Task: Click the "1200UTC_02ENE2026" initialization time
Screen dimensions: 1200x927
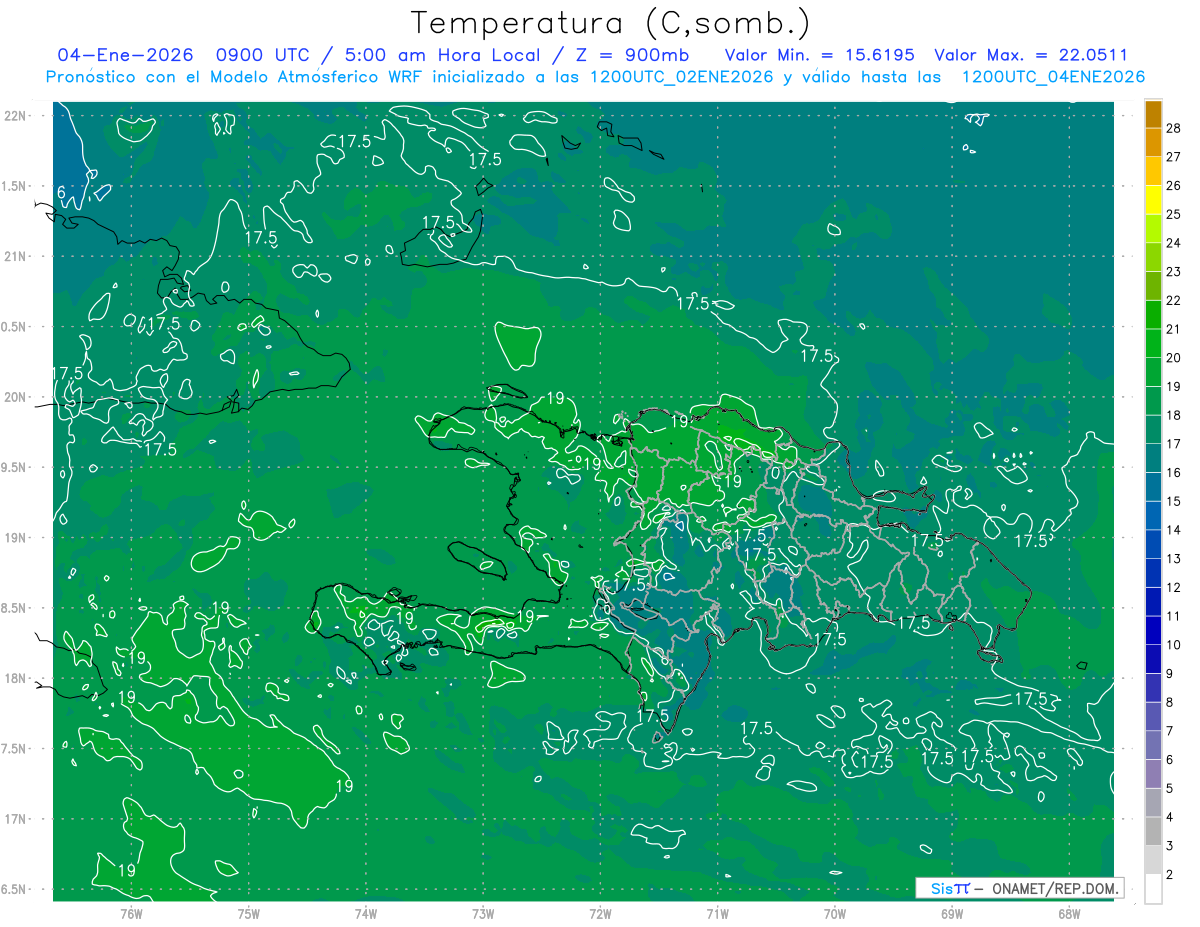Action: tap(680, 77)
